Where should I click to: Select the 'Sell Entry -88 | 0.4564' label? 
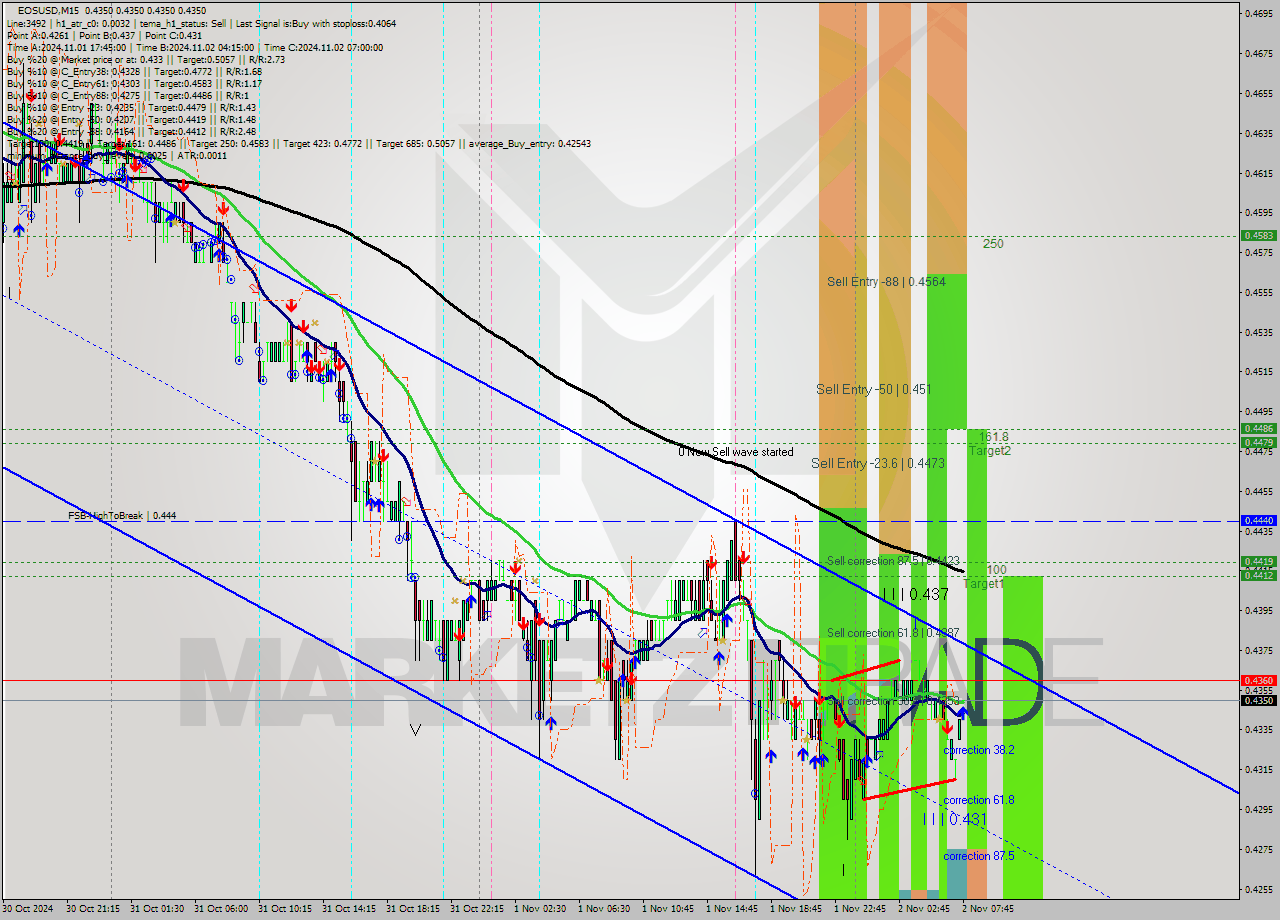click(x=886, y=282)
